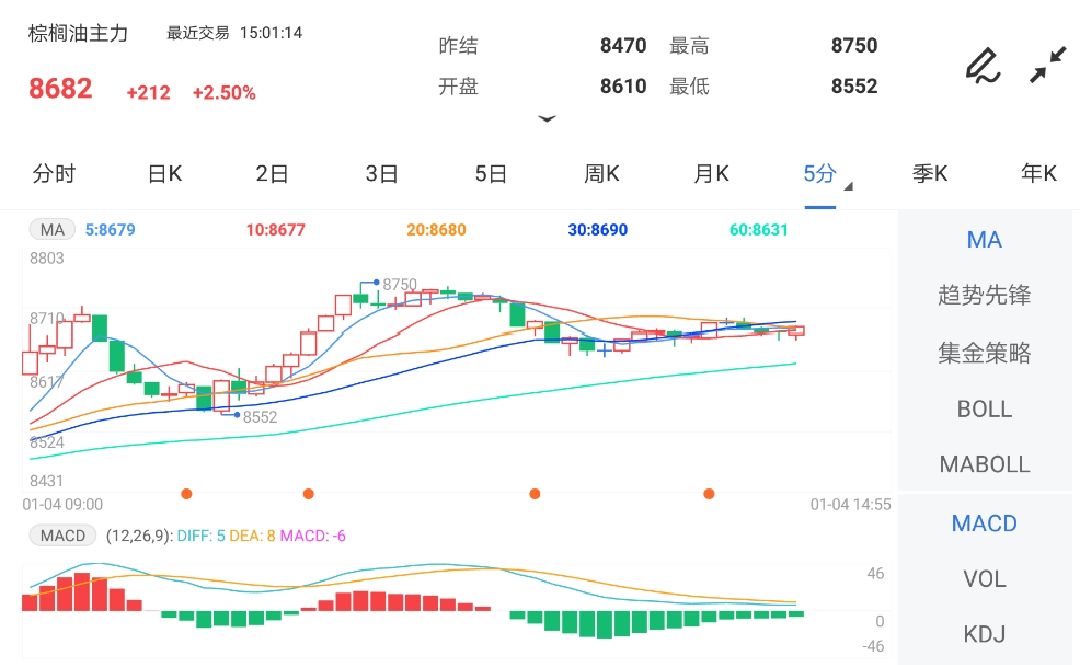Collapse chart with the shrink arrows icon
1080x665 pixels.
(1048, 65)
